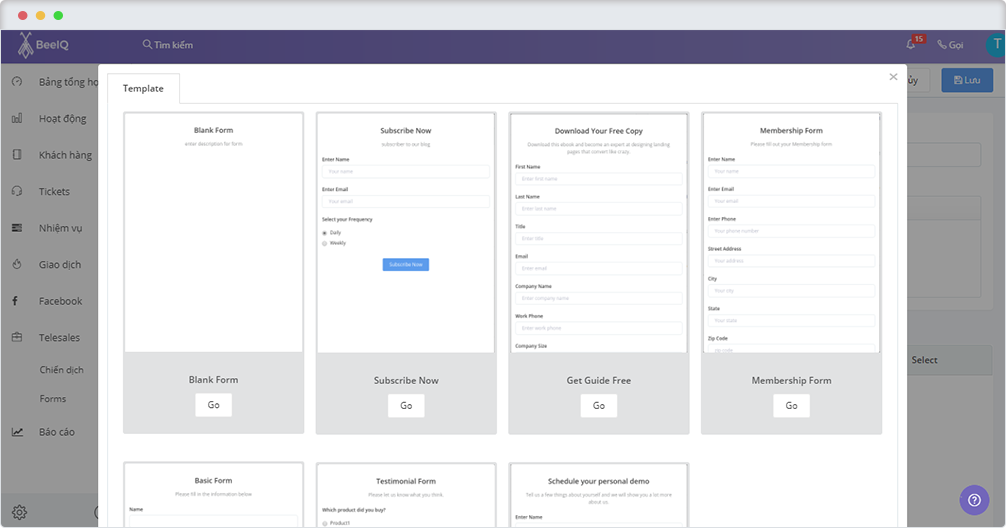
Task: Click the Lưu save button
Action: point(966,80)
